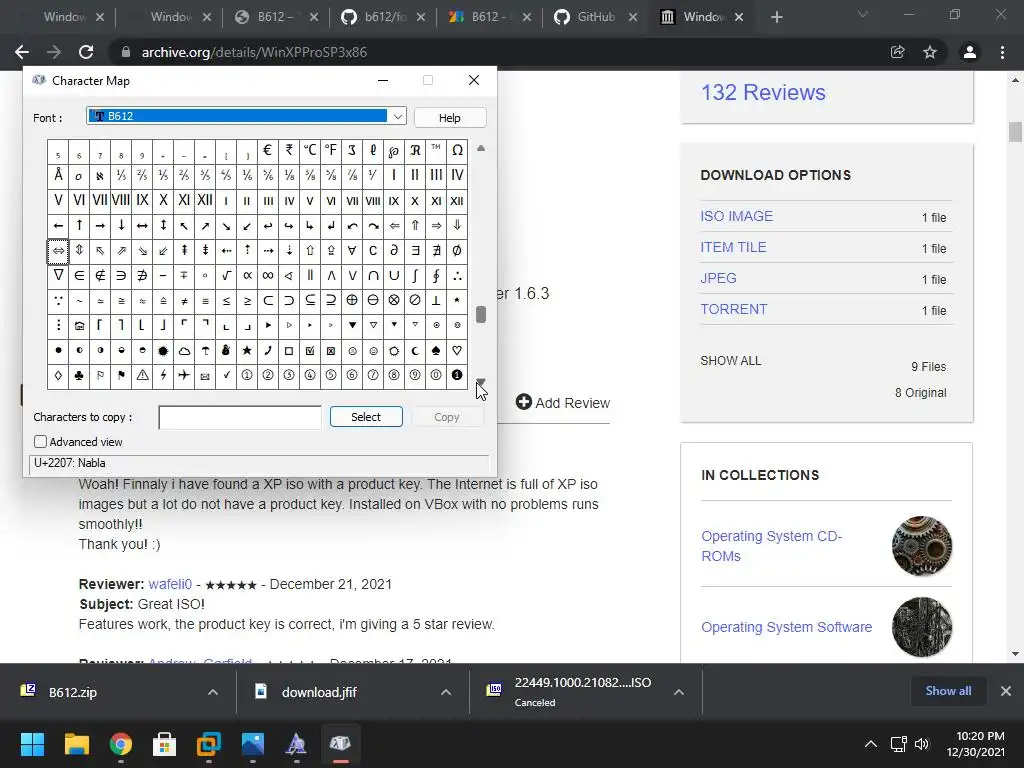This screenshot has width=1024, height=768.
Task: Click in the Characters to copy field
Action: coord(240,417)
